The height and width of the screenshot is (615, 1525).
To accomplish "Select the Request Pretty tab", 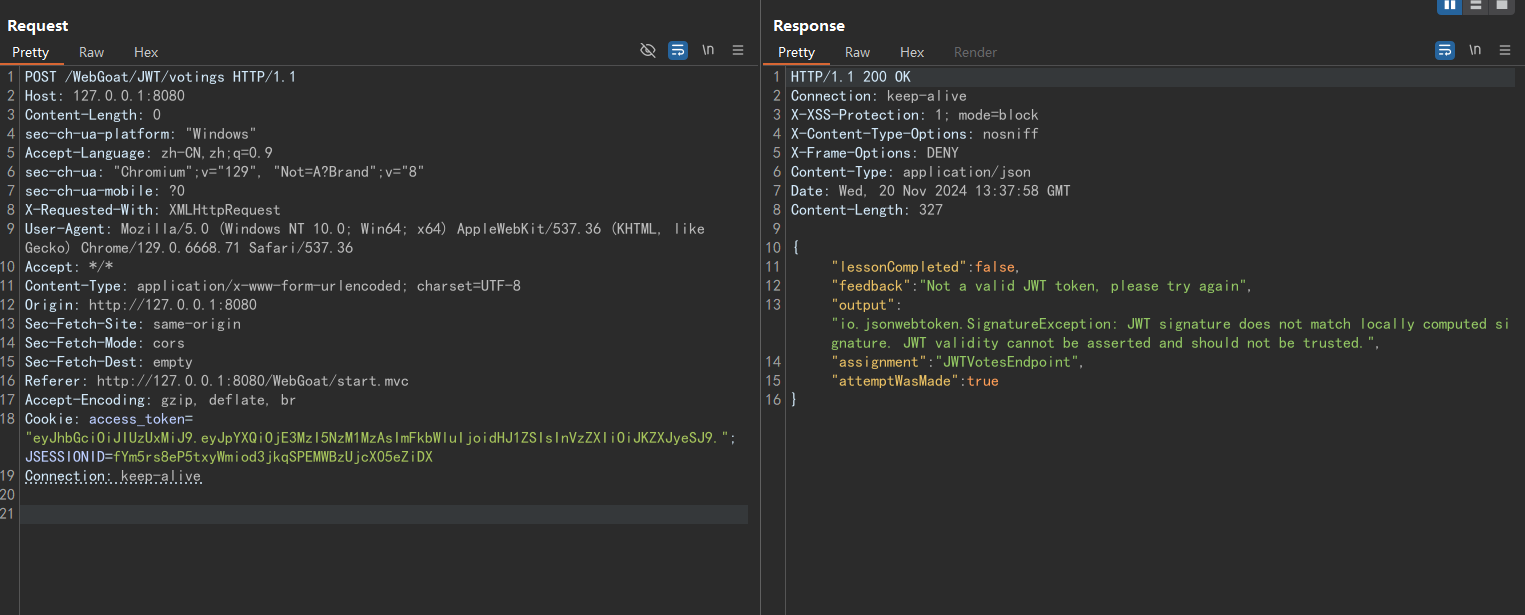I will 31,52.
